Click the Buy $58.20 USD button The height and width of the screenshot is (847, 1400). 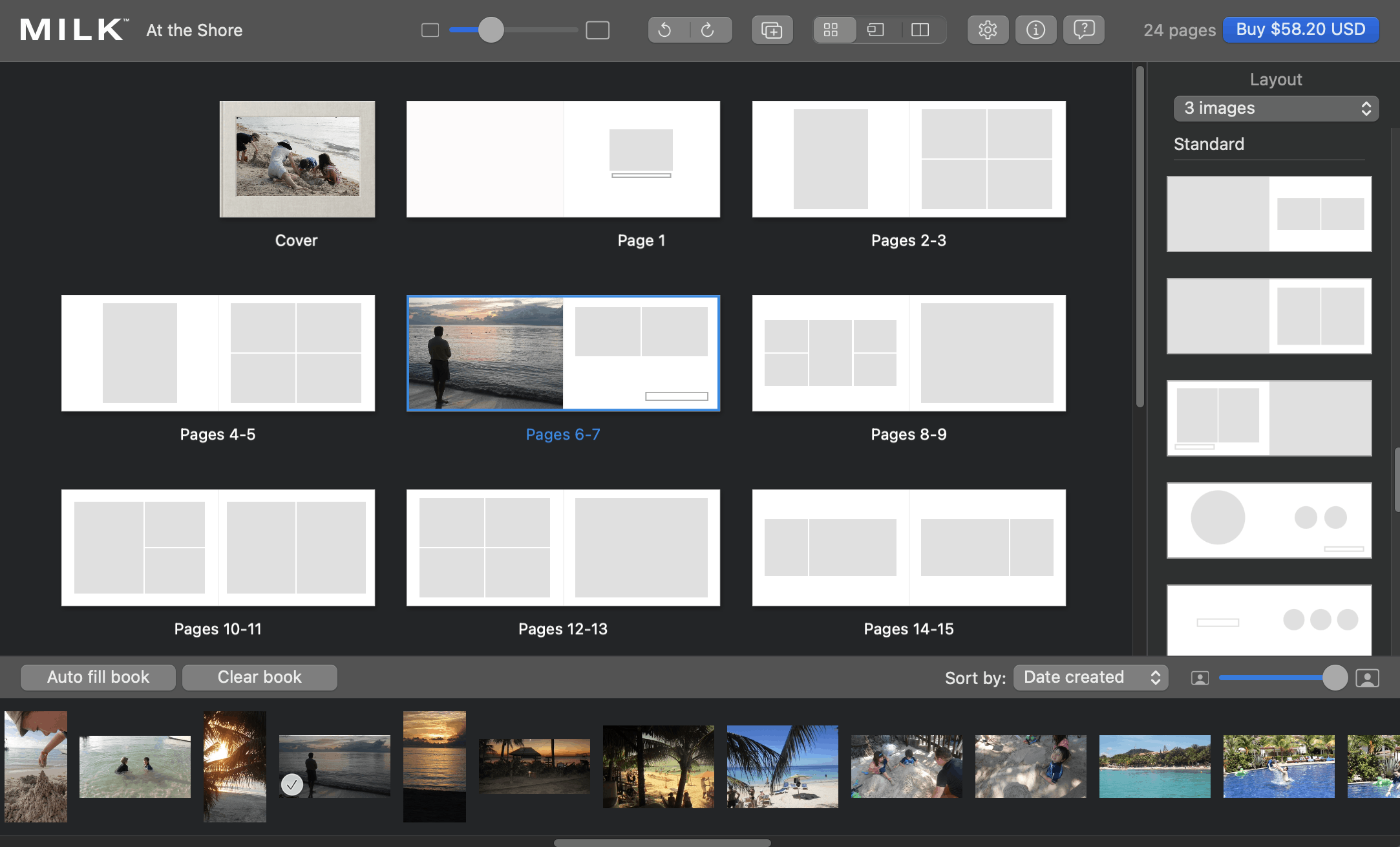[x=1300, y=30]
